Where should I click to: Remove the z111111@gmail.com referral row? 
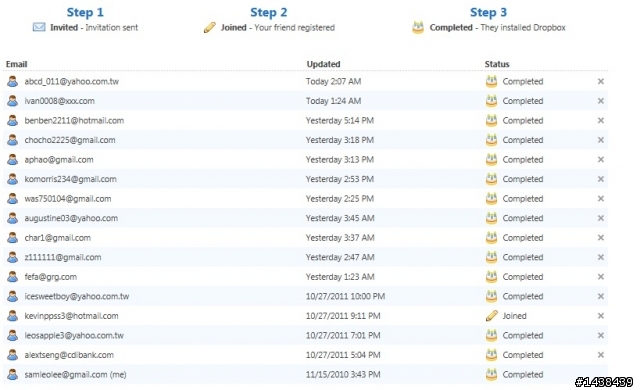point(600,257)
